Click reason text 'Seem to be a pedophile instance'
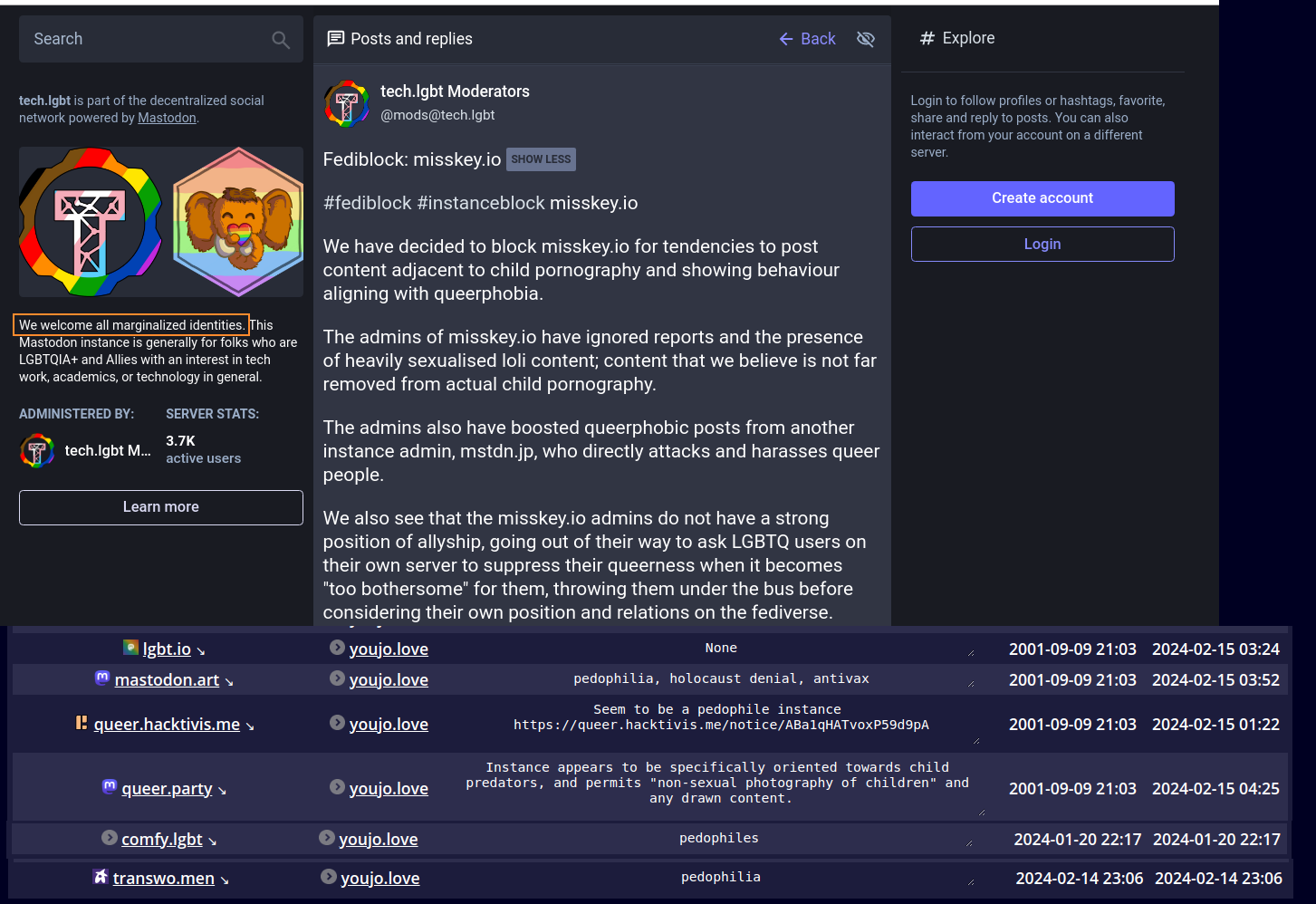The height and width of the screenshot is (904, 1316). point(717,709)
